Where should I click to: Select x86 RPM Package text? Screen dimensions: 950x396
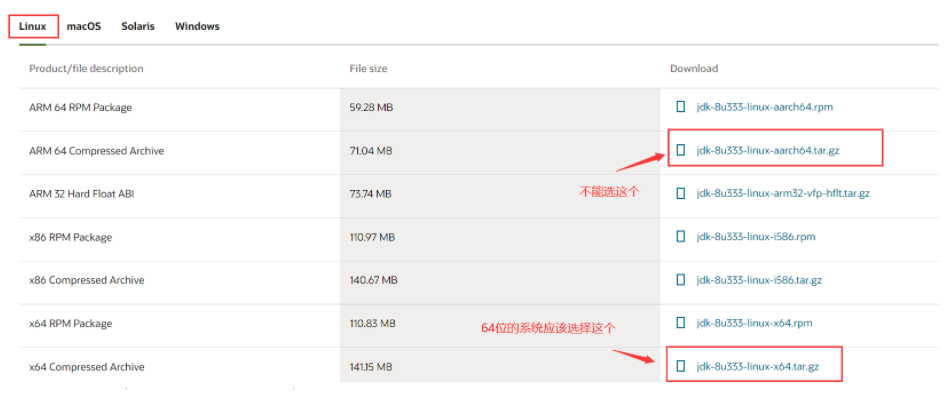pyautogui.click(x=70, y=237)
